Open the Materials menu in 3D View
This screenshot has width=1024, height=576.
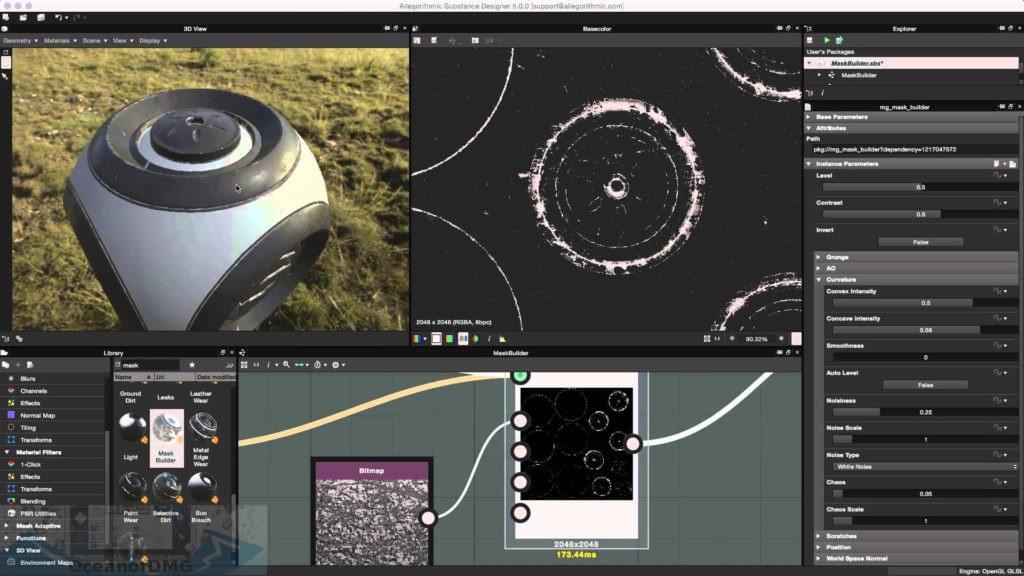pos(58,41)
